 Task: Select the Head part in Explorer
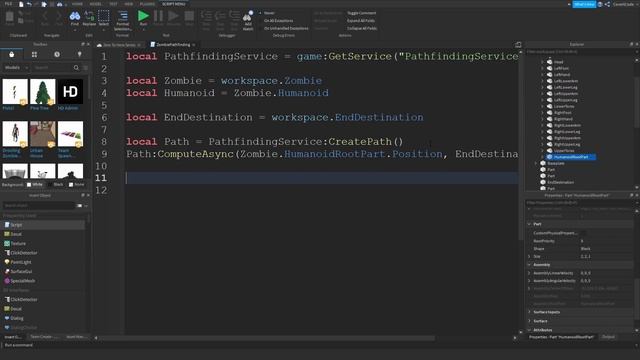tap(558, 62)
